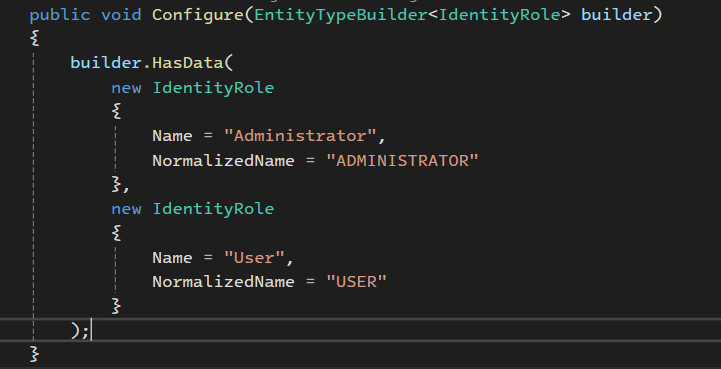Click the "ADMINISTRATOR" normalized string

point(402,161)
